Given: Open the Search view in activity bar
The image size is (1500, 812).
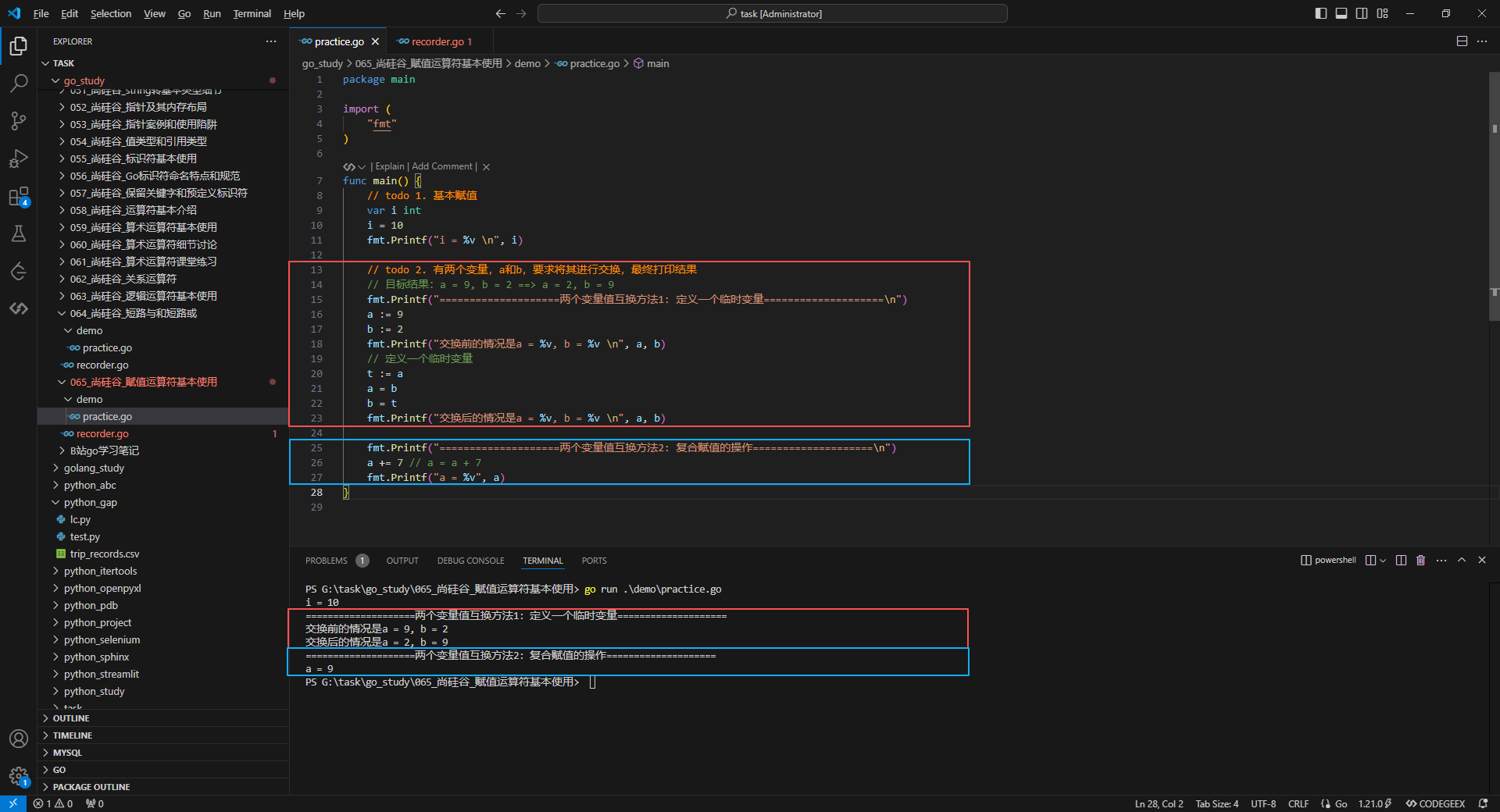Looking at the screenshot, I should pyautogui.click(x=19, y=83).
